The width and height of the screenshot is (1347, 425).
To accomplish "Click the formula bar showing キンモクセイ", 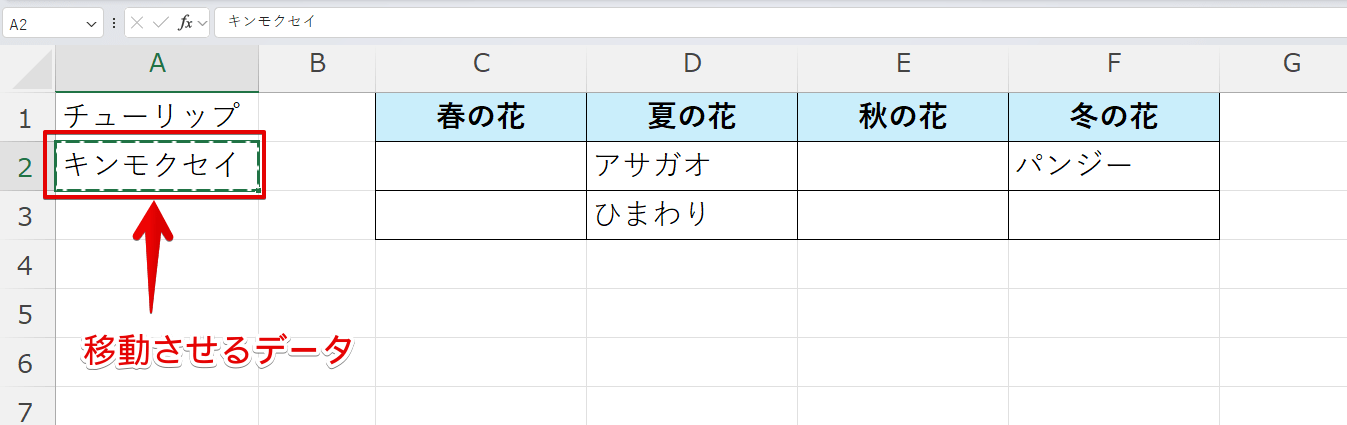I will pyautogui.click(x=700, y=22).
